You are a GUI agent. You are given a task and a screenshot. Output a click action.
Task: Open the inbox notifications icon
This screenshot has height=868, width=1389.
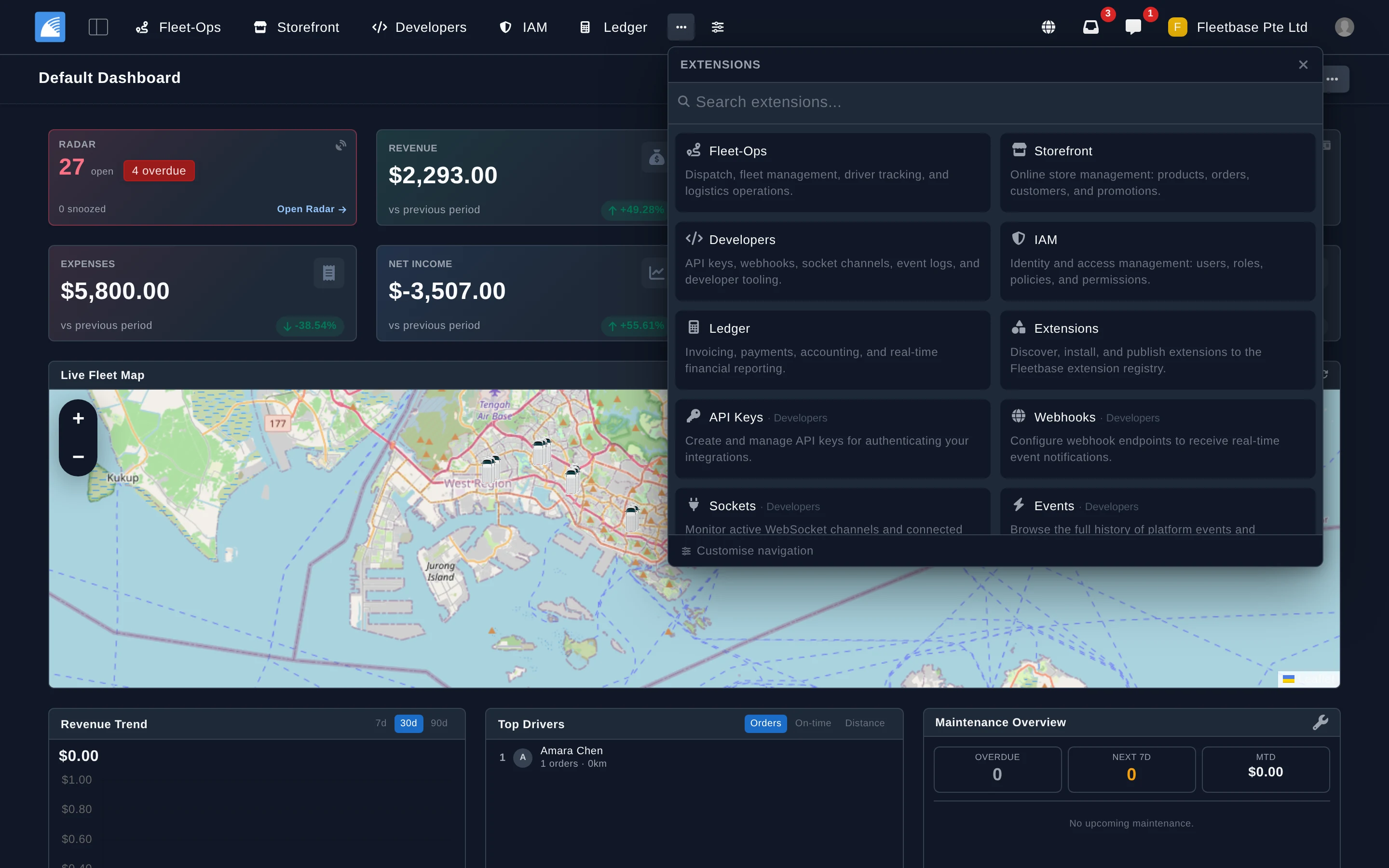point(1090,27)
